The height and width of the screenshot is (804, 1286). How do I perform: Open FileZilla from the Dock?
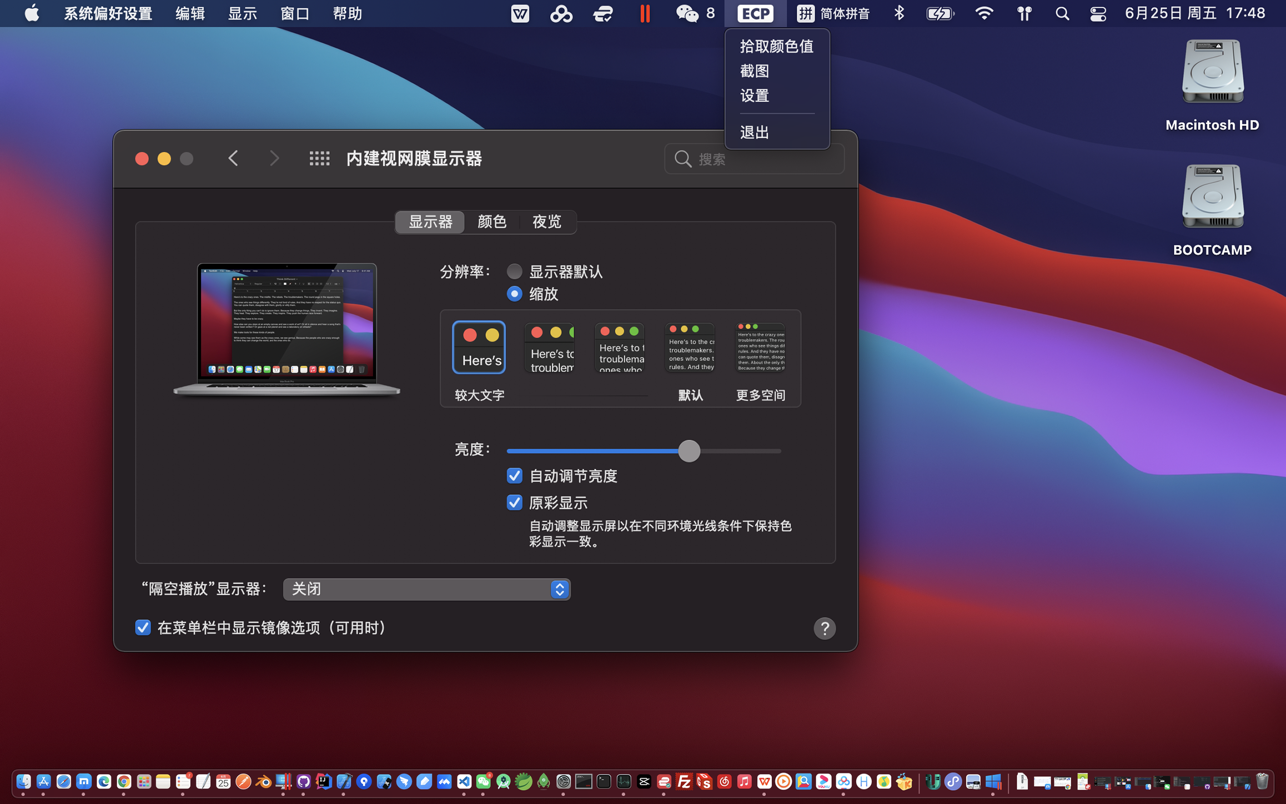(x=684, y=782)
